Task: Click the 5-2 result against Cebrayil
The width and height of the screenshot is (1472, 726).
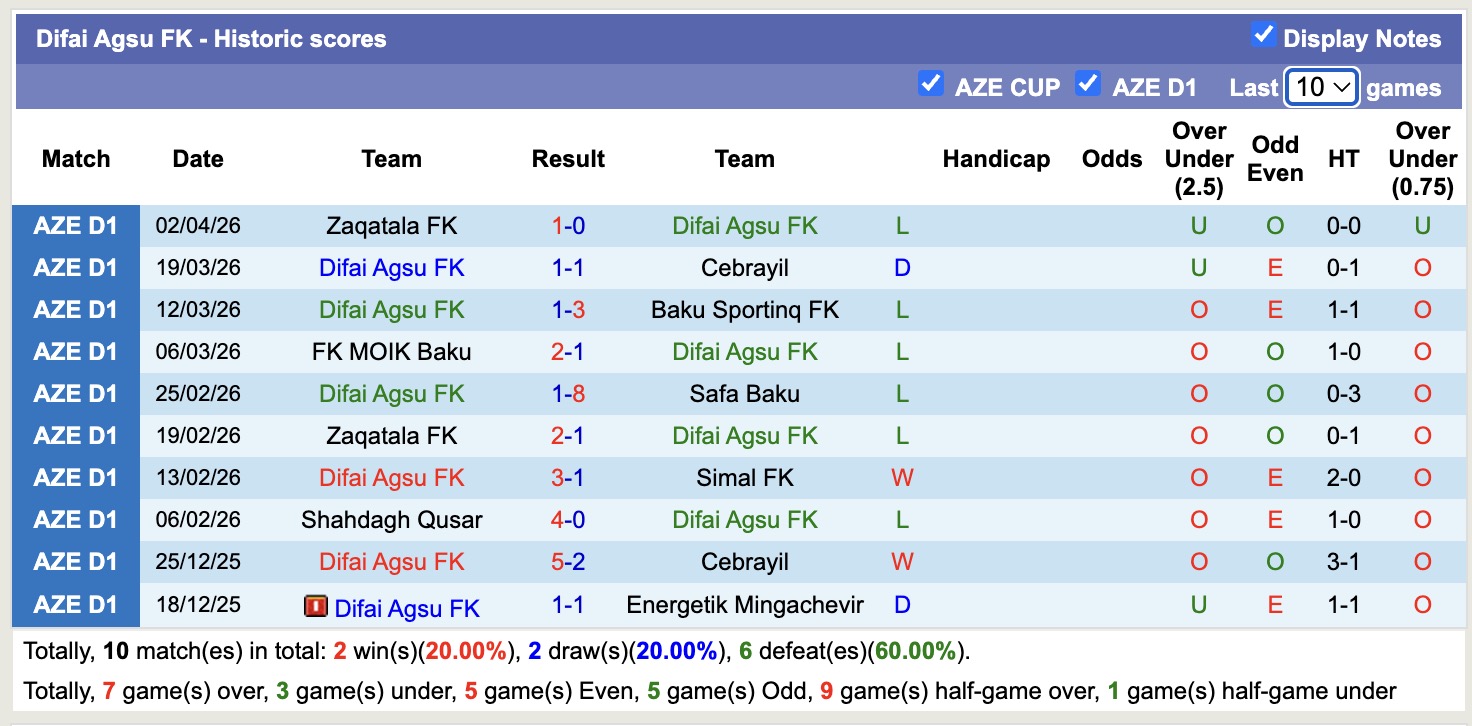Action: coord(568,562)
